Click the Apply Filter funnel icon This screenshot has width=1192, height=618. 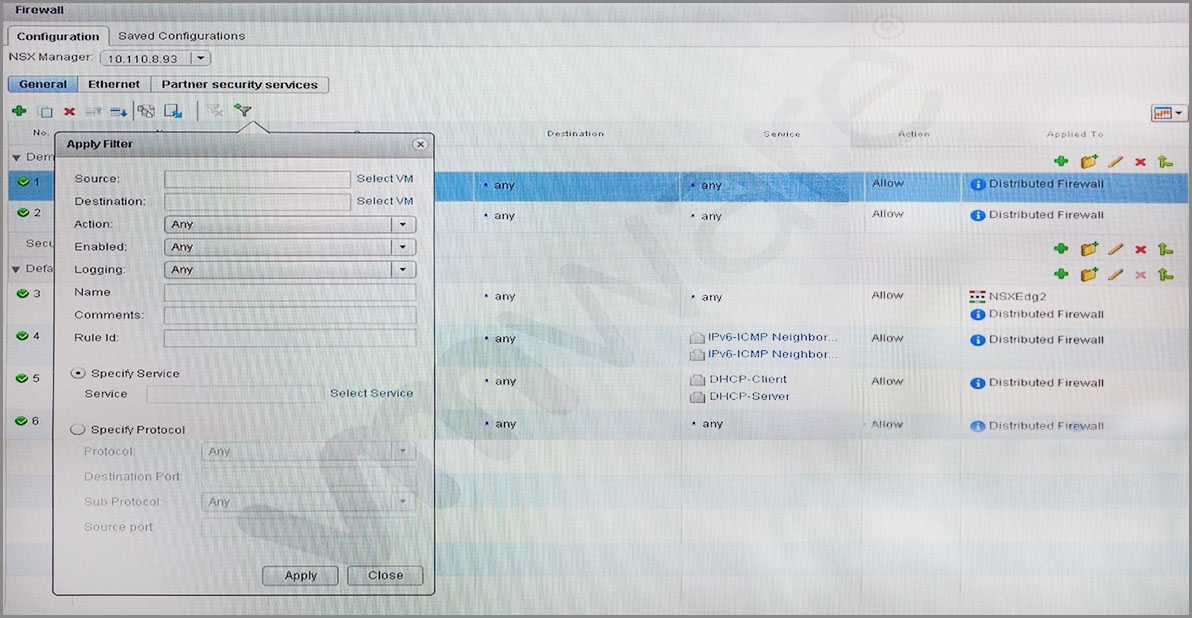coord(242,111)
